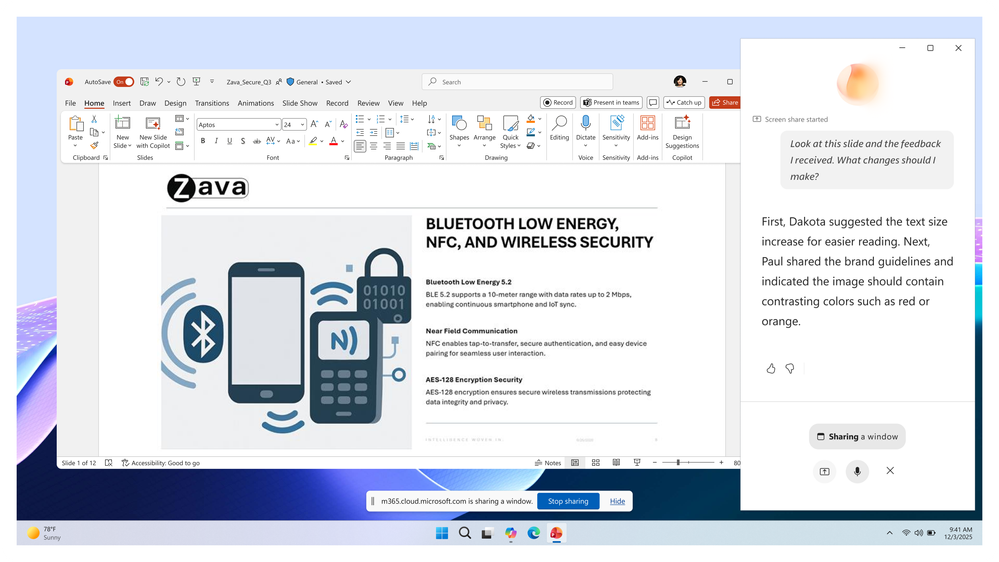Click Sharing a window pill
The image size is (999, 562).
(857, 437)
